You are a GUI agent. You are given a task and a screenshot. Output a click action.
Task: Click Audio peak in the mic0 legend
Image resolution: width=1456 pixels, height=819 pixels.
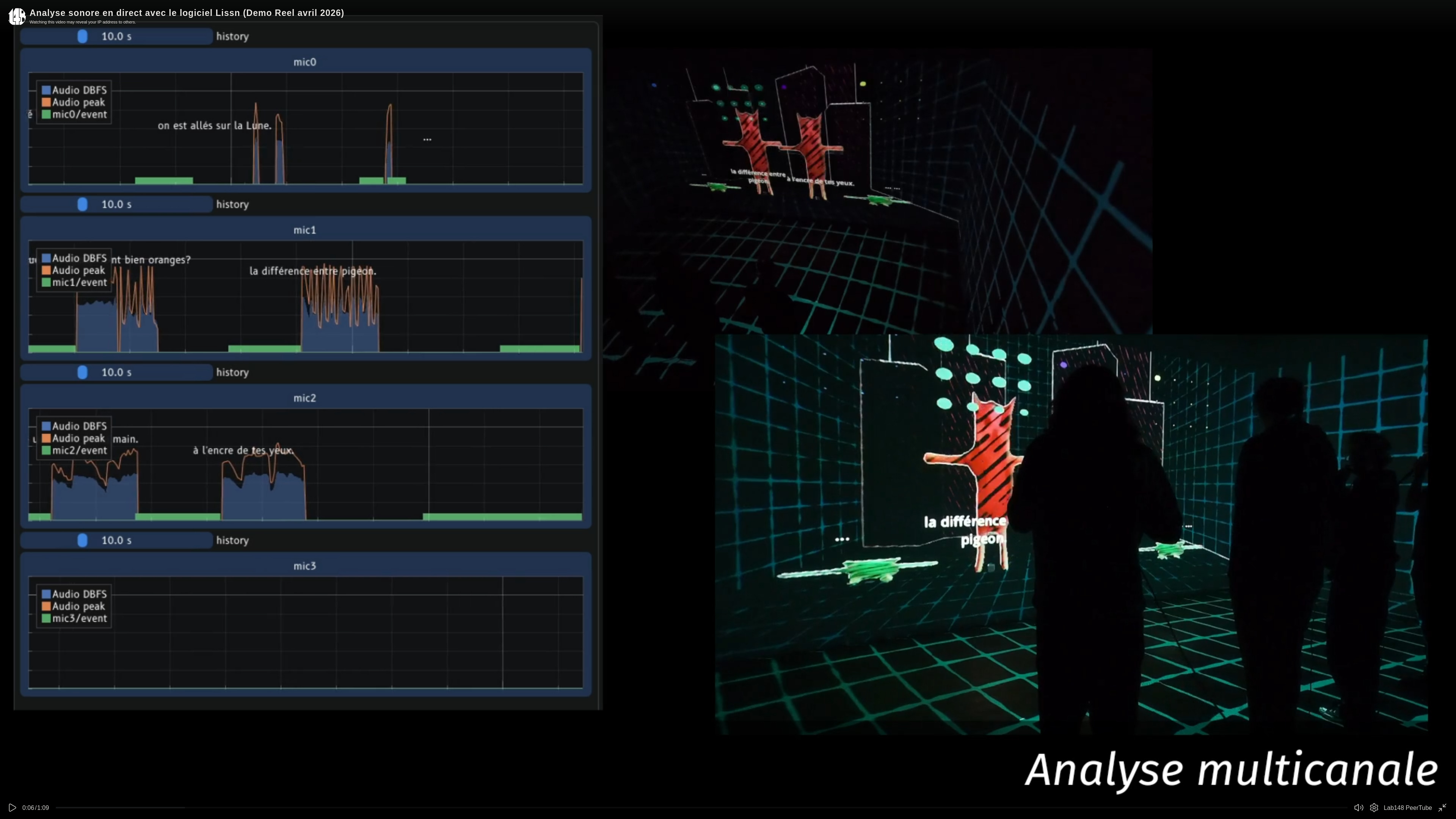73,102
